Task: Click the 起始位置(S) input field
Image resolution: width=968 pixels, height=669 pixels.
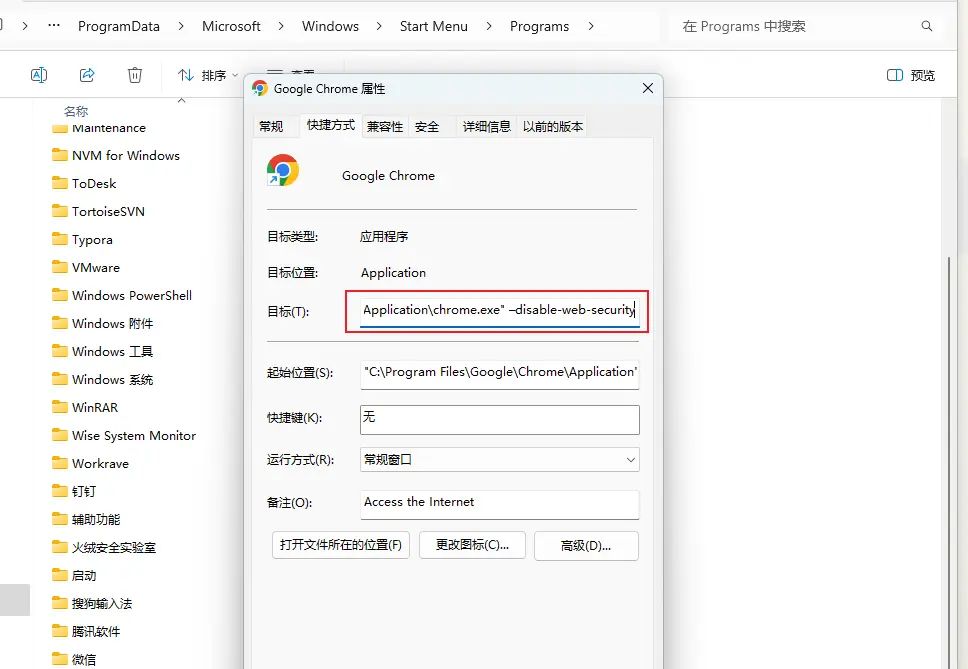Action: coord(499,374)
